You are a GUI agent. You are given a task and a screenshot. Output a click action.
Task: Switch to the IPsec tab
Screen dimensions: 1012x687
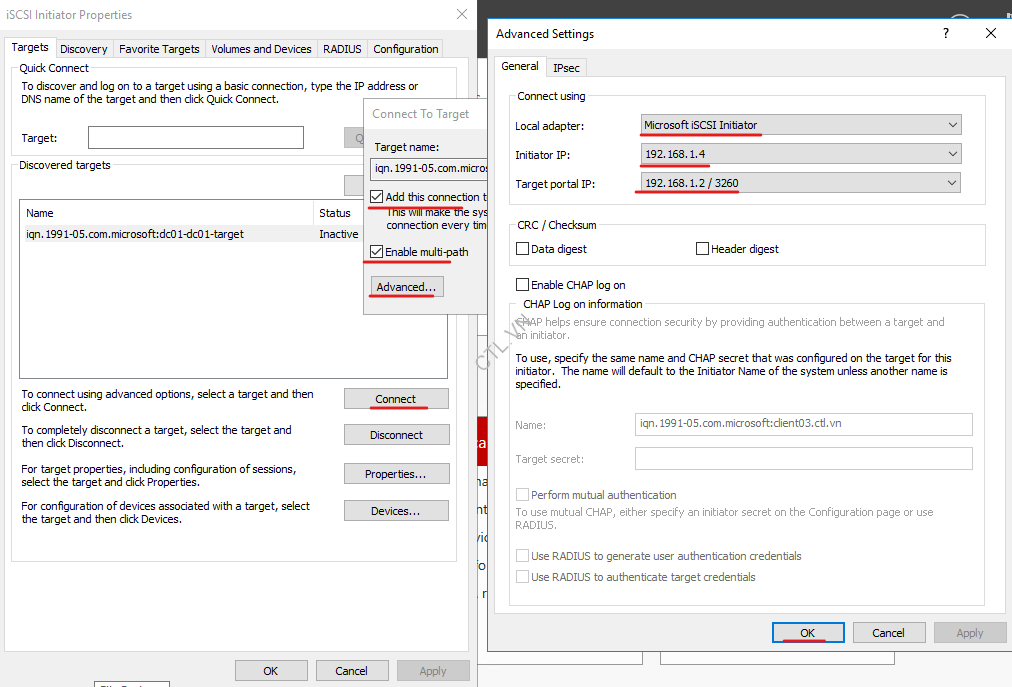click(x=566, y=67)
